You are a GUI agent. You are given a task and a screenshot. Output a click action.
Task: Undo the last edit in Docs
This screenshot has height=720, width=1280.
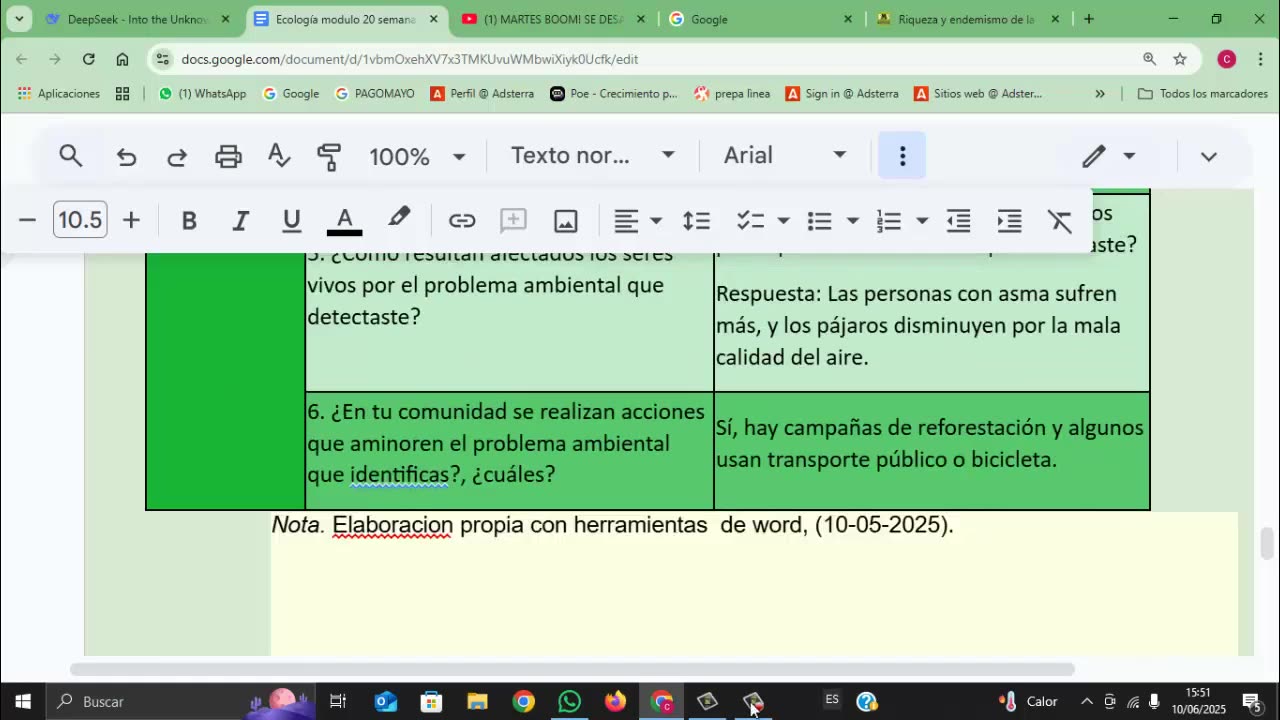[126, 156]
